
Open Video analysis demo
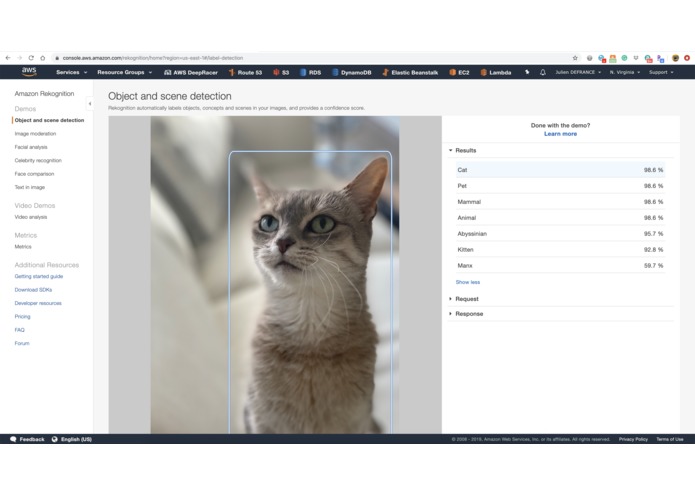pos(31,217)
